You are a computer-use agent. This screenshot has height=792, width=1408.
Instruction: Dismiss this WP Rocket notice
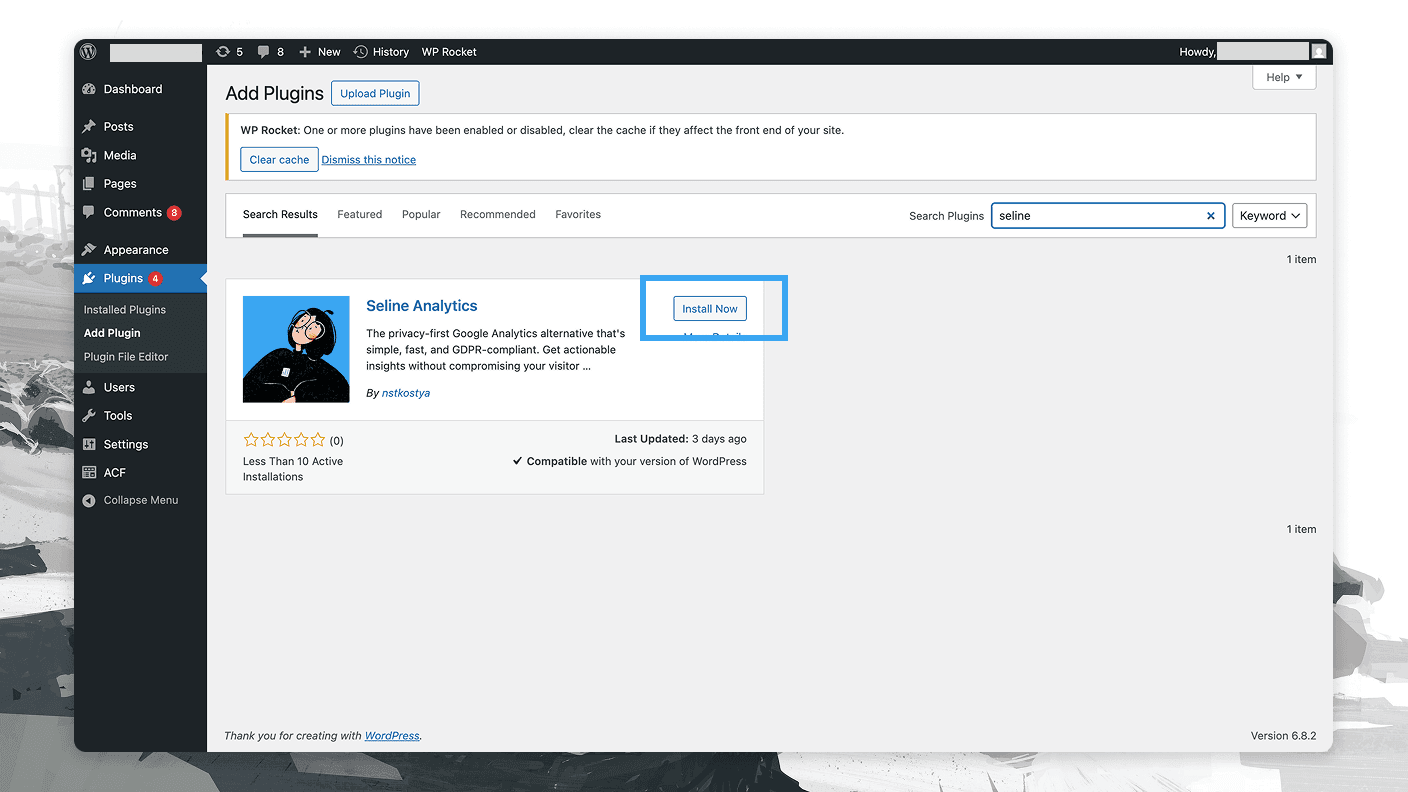coord(369,160)
